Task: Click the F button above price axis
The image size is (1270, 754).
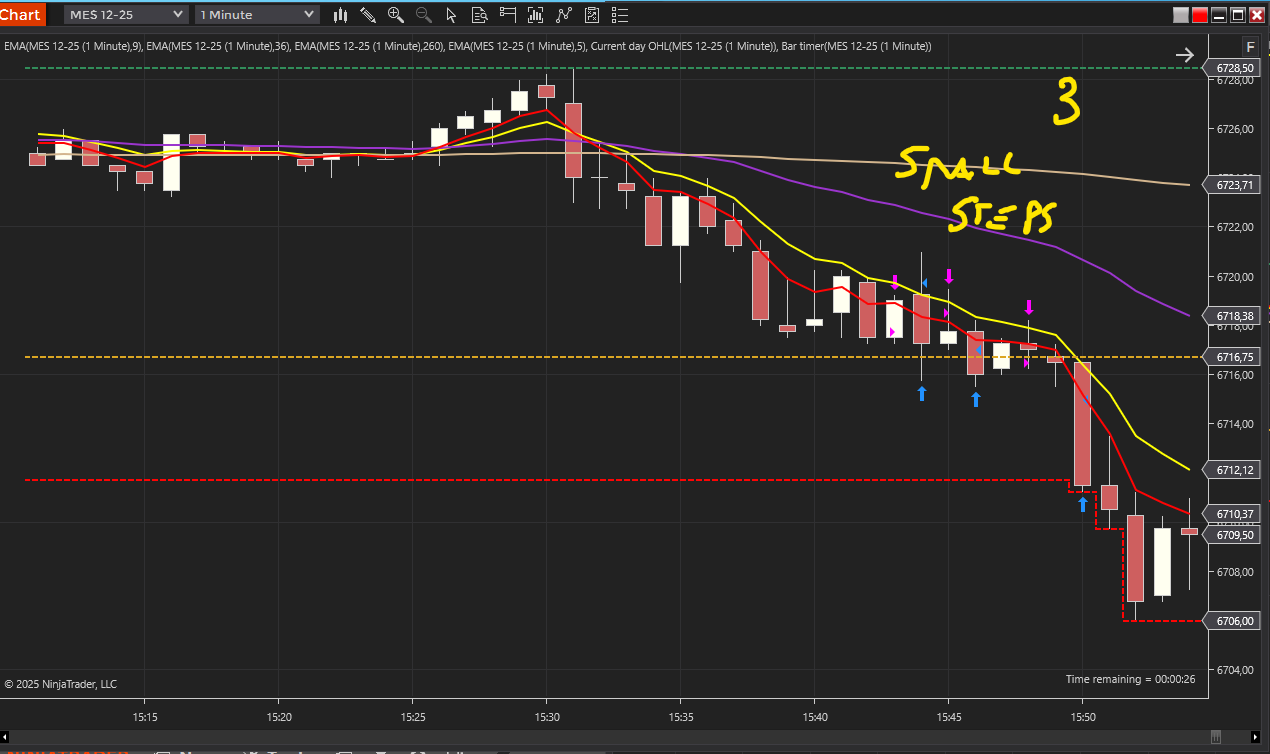Action: [1250, 47]
